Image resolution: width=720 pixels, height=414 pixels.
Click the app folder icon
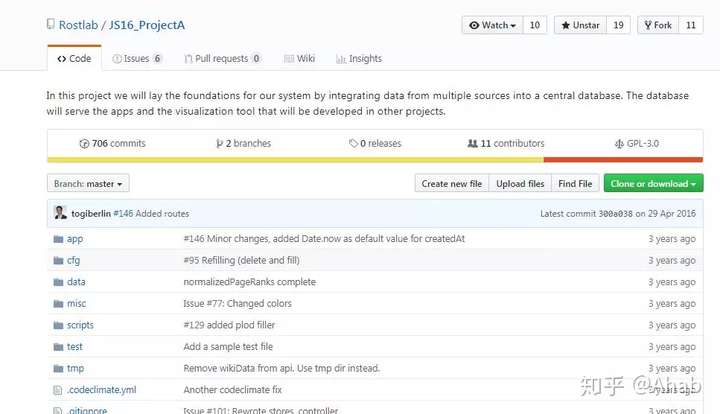click(x=58, y=239)
